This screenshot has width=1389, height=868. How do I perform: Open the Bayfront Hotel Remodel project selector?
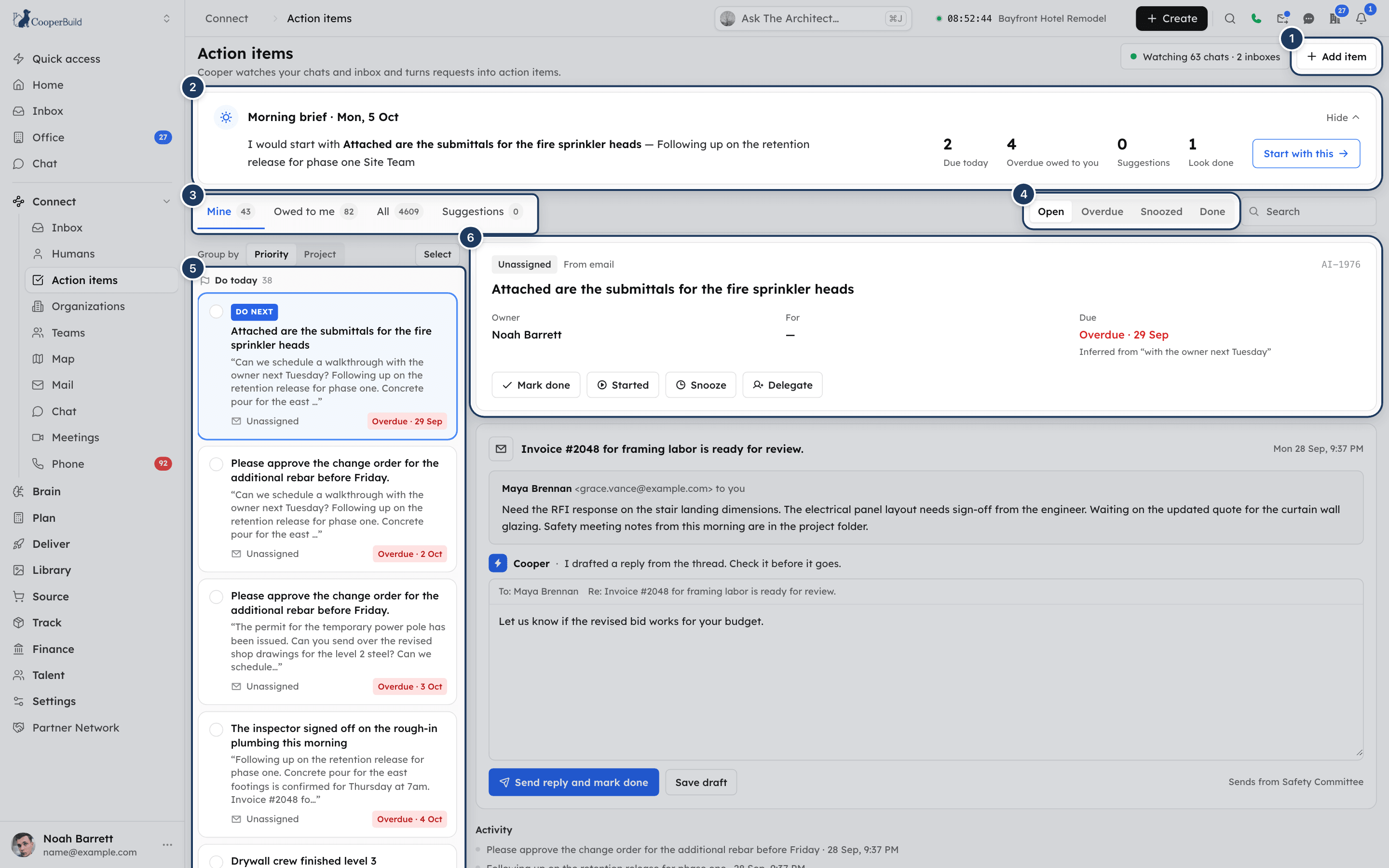1051,18
